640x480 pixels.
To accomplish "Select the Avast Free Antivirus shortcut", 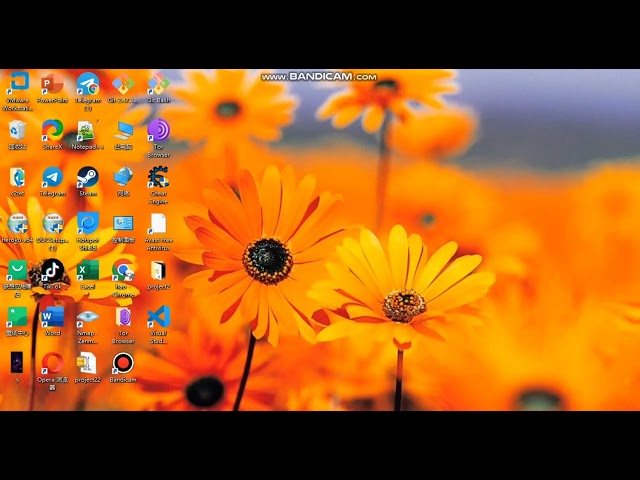I will tap(158, 232).
